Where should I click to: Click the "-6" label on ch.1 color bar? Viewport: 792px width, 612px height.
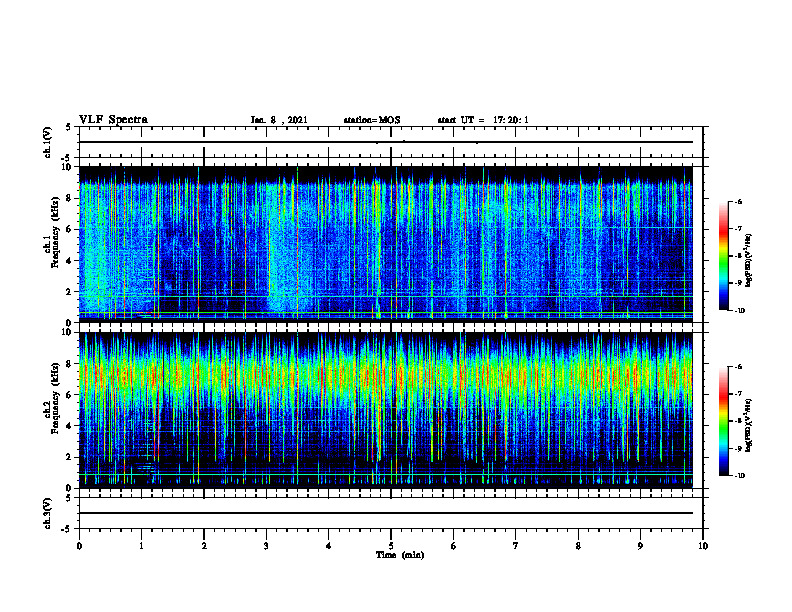coord(738,202)
